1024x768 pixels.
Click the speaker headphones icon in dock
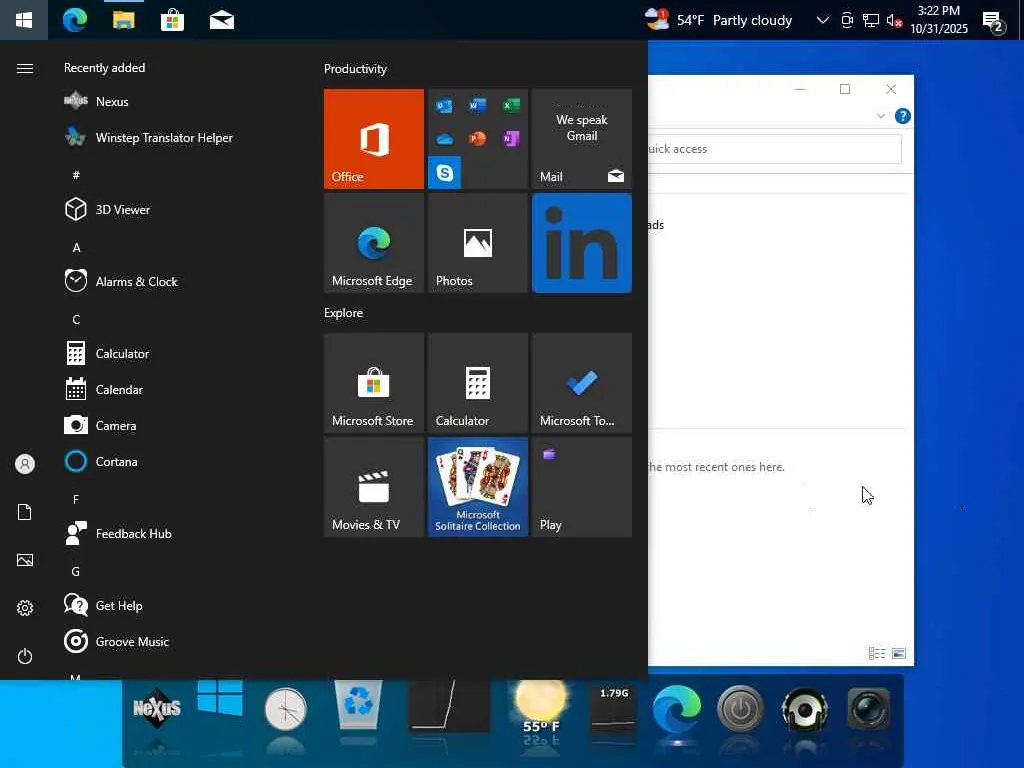(x=805, y=709)
